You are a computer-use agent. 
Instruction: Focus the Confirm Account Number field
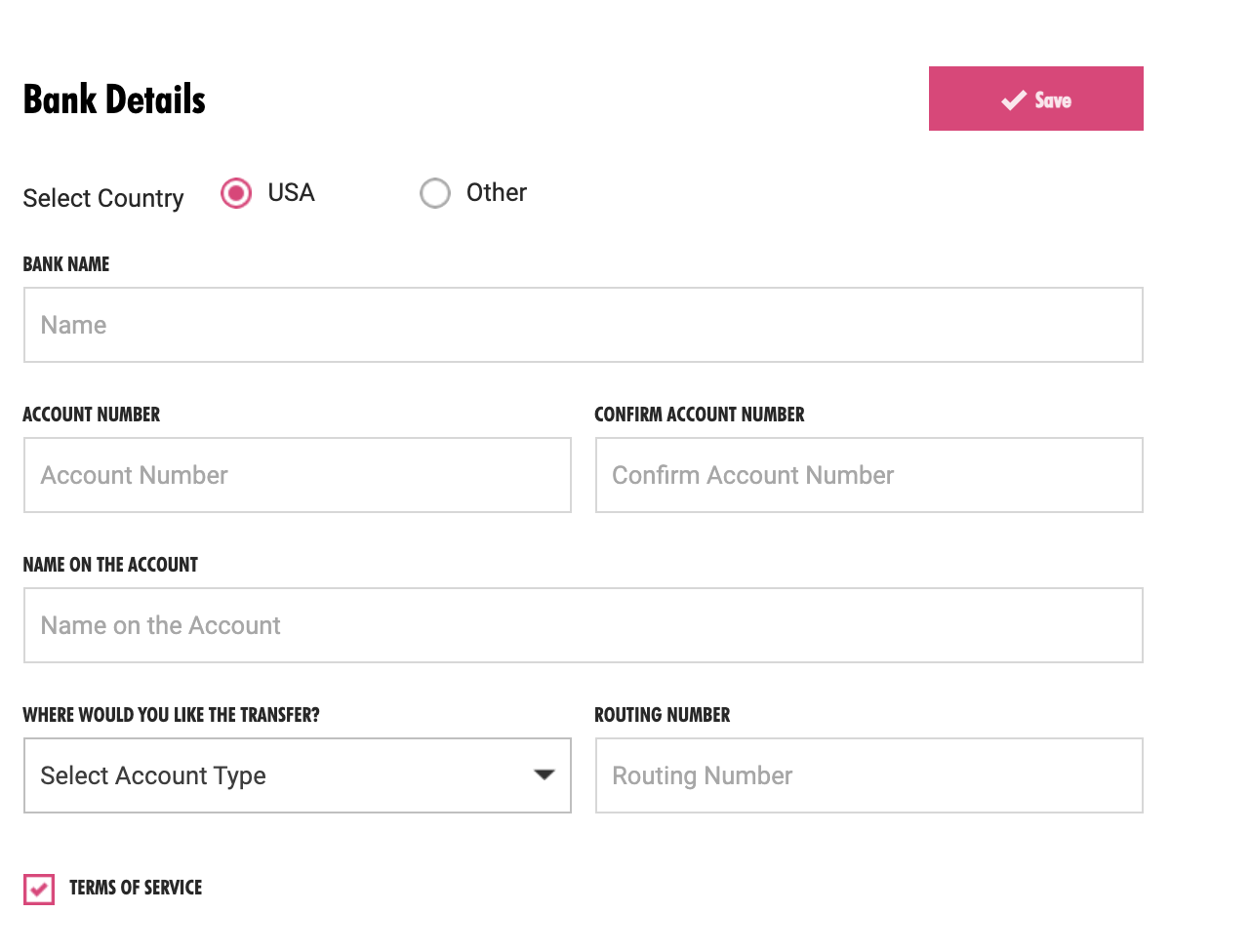click(869, 475)
